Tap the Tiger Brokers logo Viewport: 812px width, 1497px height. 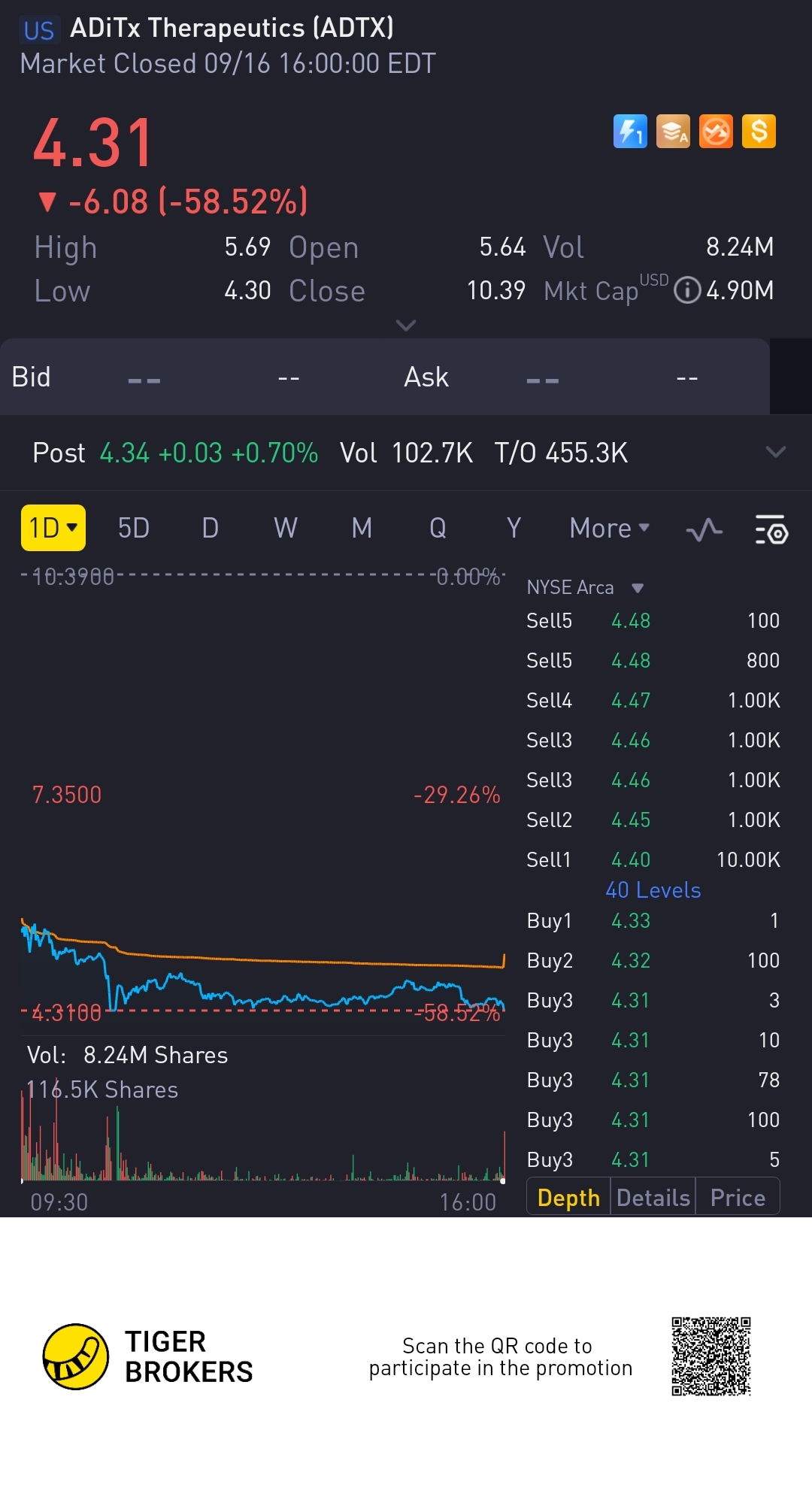tap(76, 1356)
